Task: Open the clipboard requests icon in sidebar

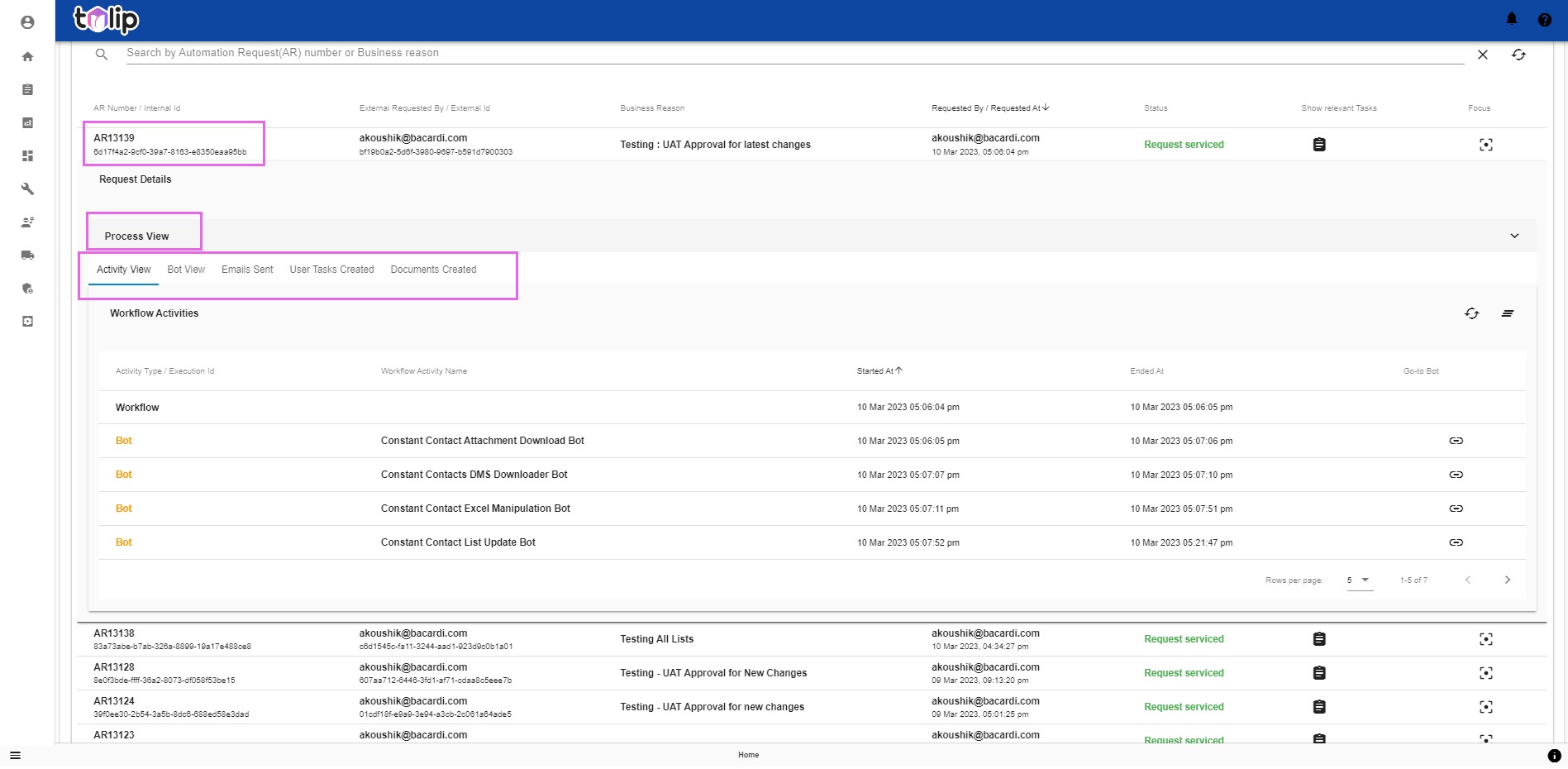Action: pos(27,89)
